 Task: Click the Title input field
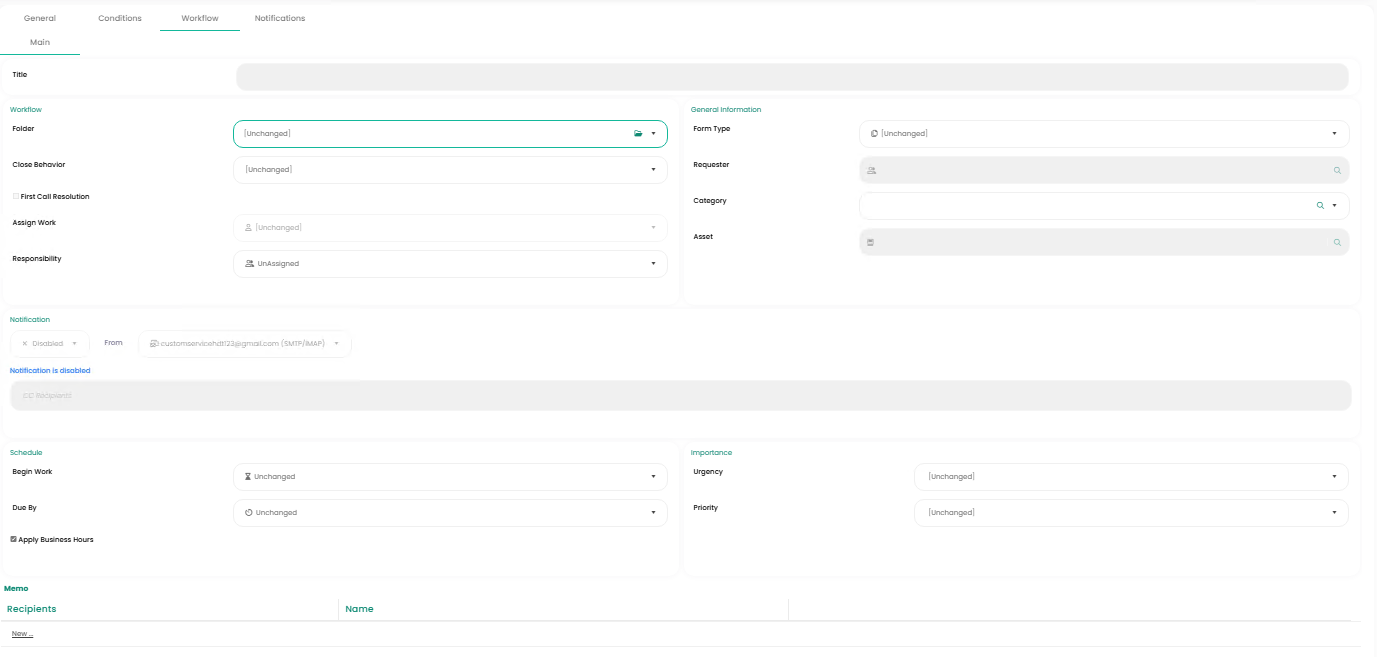pos(791,77)
